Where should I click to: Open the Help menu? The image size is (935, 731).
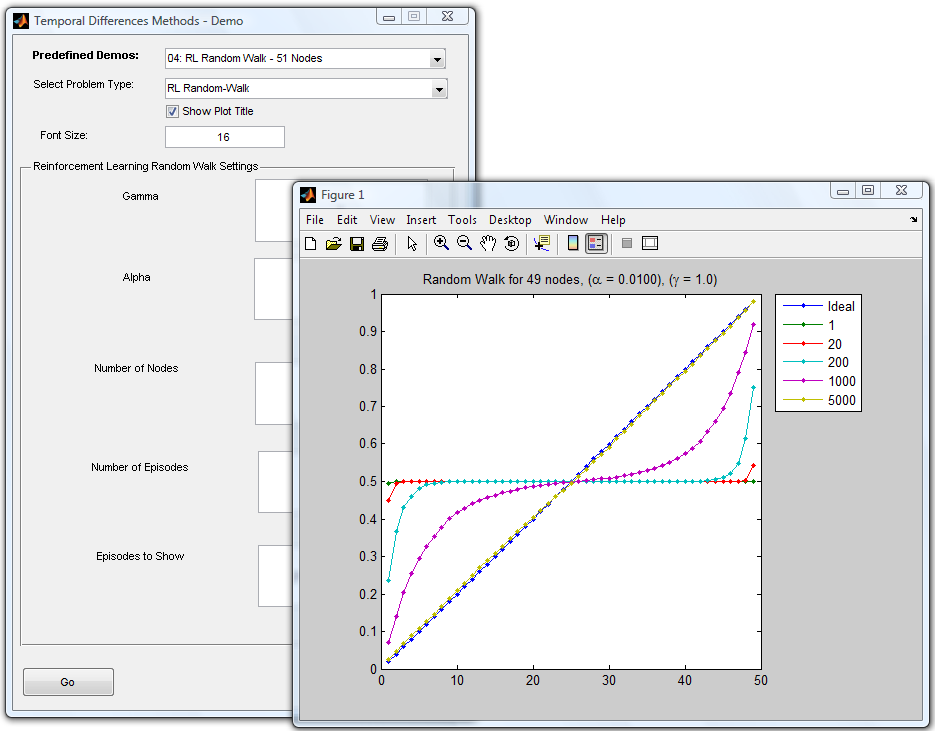[613, 220]
